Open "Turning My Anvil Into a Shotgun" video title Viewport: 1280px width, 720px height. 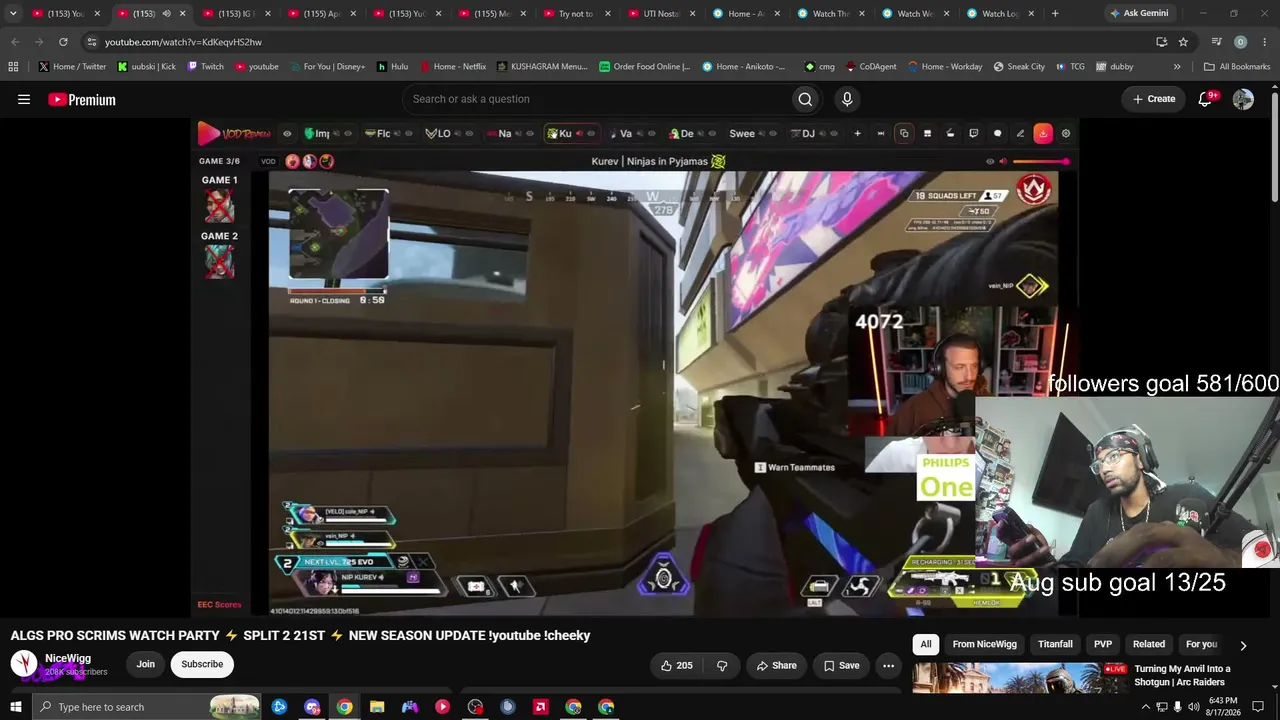1182,675
